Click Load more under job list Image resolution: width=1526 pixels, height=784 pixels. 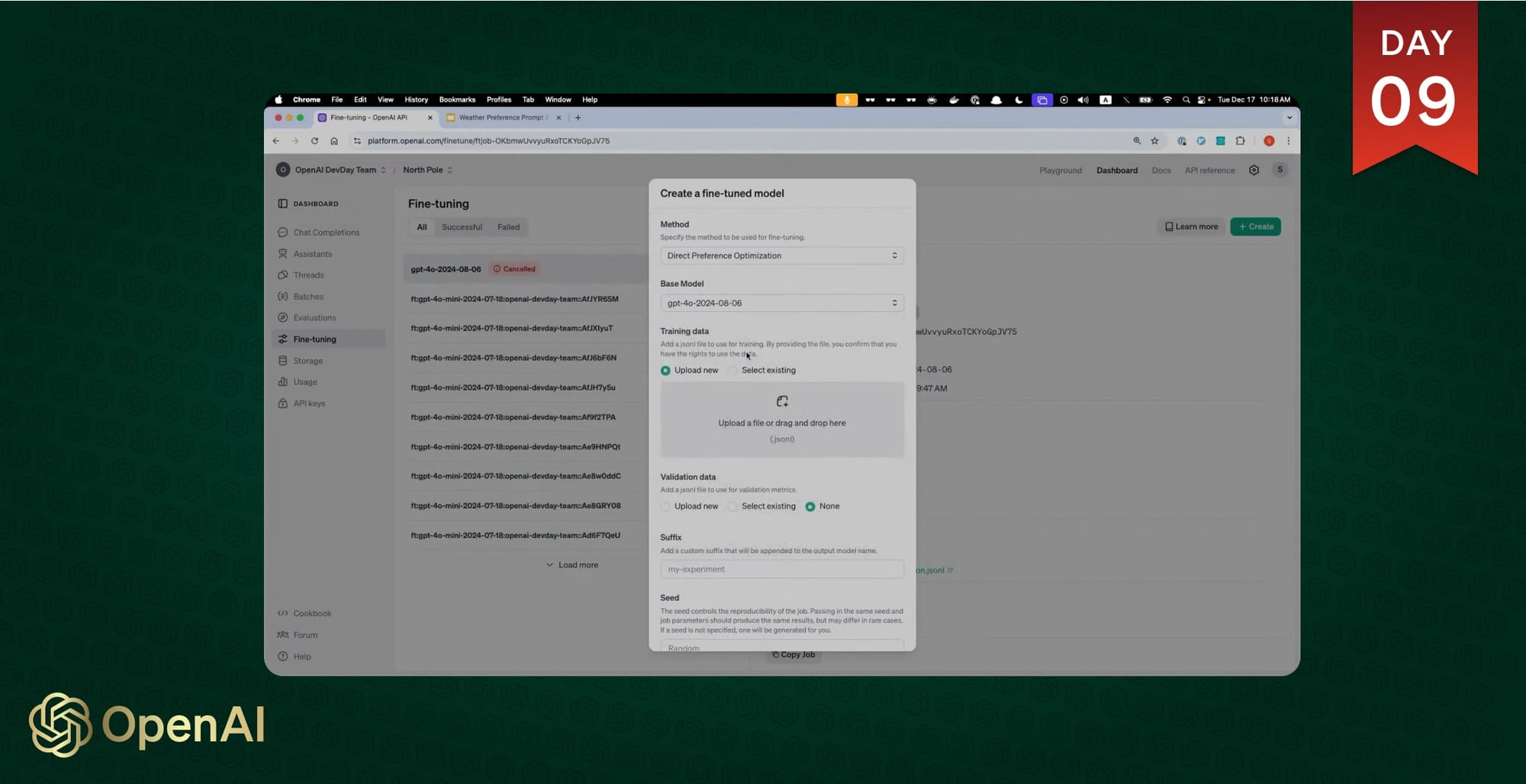[572, 565]
